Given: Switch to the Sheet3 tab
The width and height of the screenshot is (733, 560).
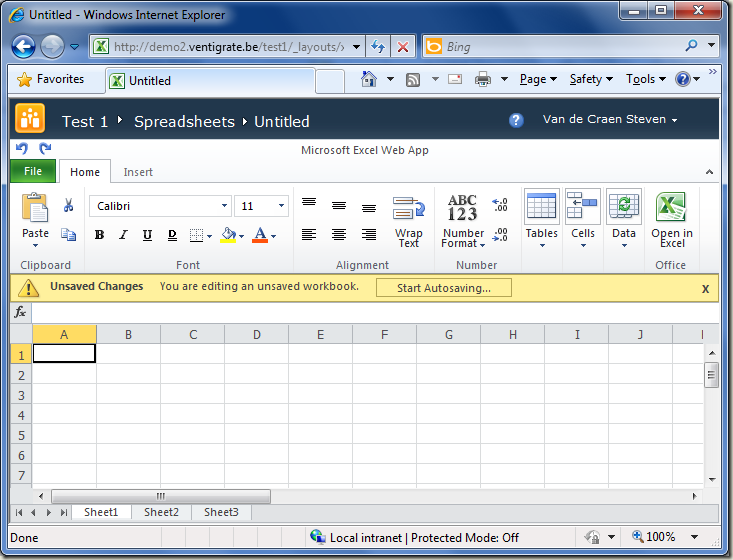Looking at the screenshot, I should [221, 512].
